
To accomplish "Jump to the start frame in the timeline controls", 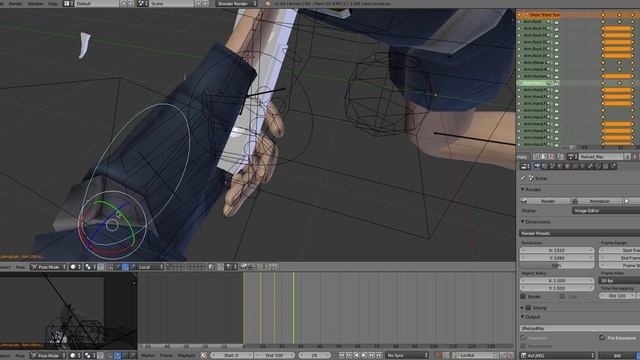I will (342, 356).
